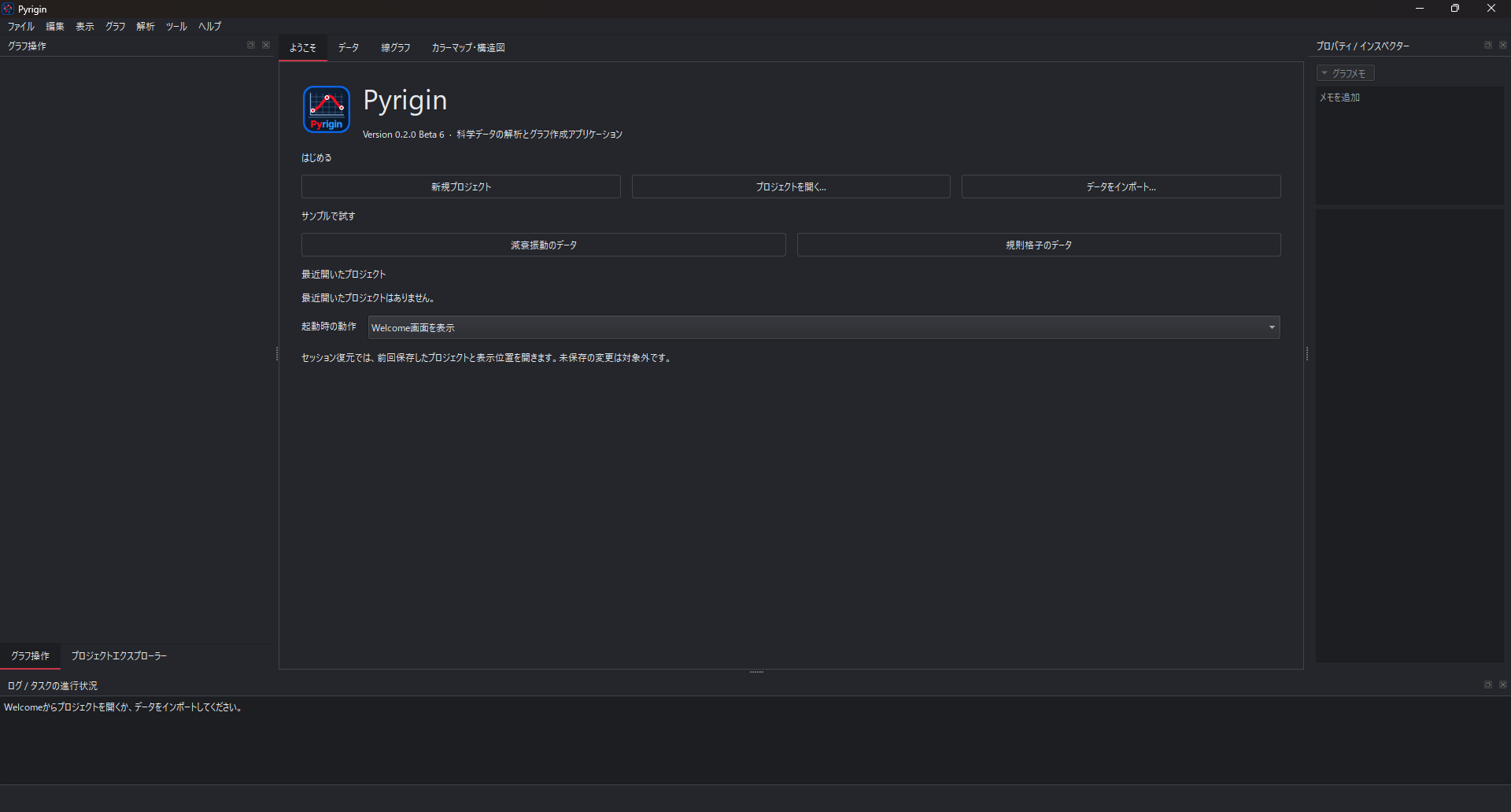Click the left vertical splitter handle
This screenshot has width=1511, height=812.
point(277,354)
